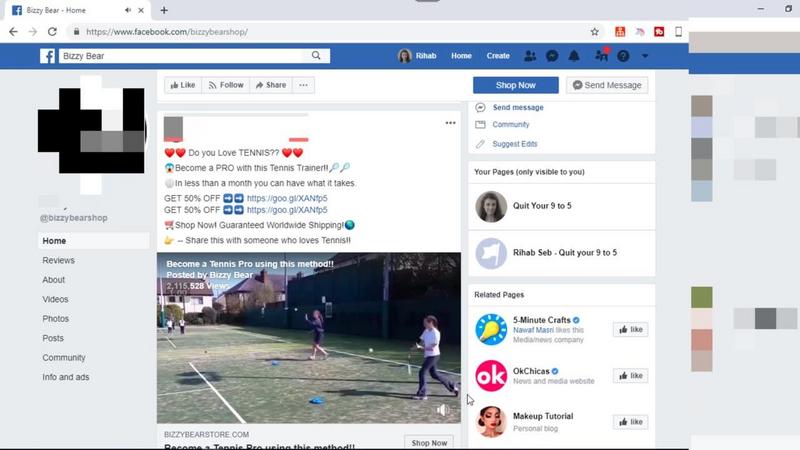Click Nawaf Masri name link

pos(533,330)
